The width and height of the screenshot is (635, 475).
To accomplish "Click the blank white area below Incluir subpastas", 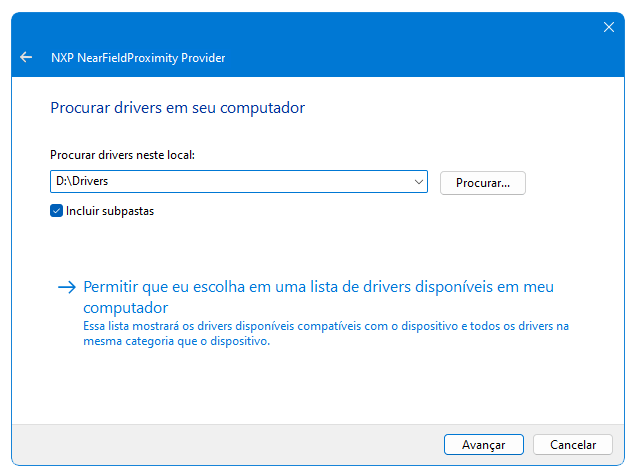I will tap(283, 245).
